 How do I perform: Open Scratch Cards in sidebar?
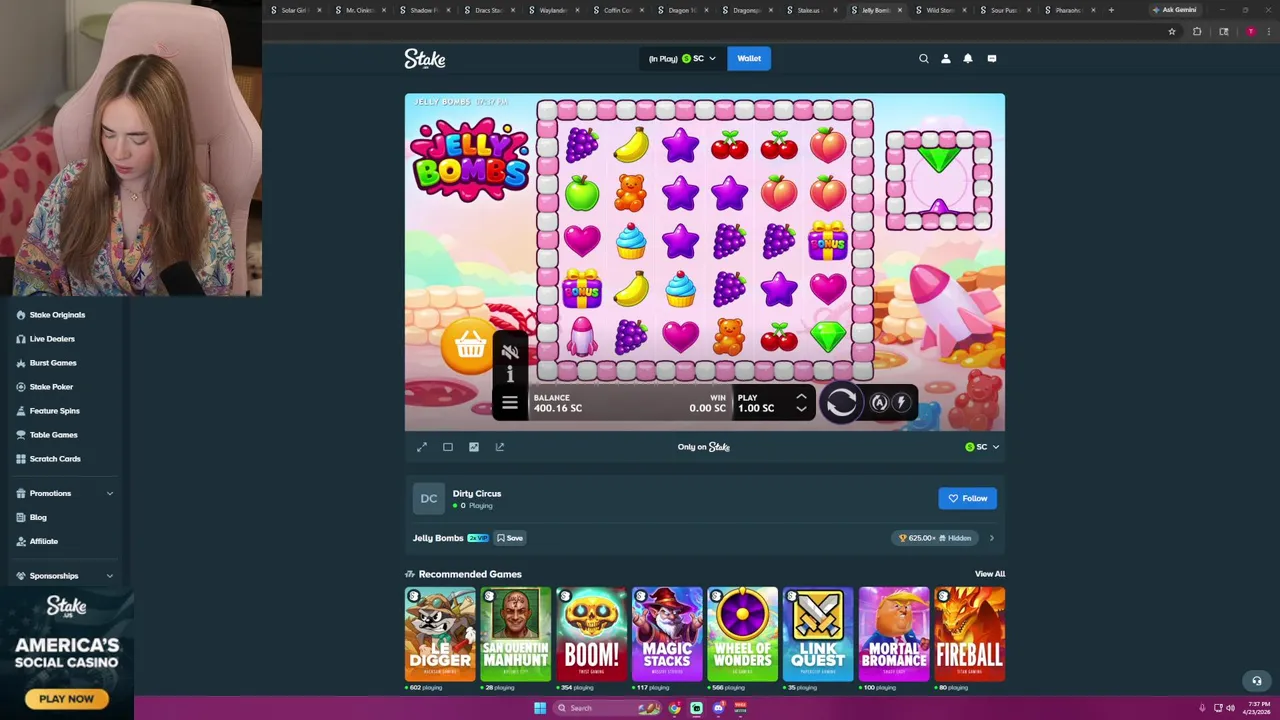pyautogui.click(x=55, y=459)
